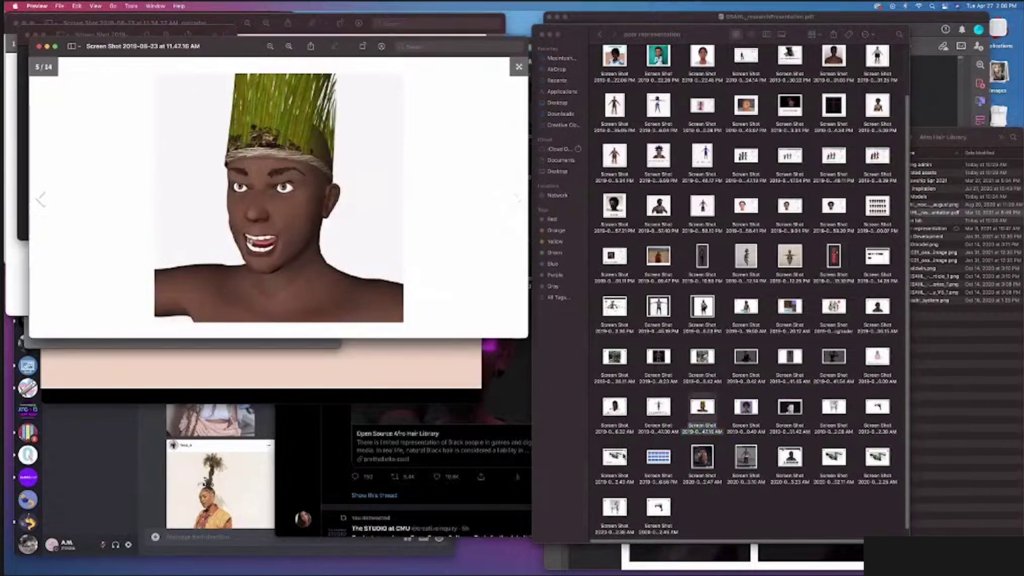Switch Finder to list view

(x=751, y=35)
